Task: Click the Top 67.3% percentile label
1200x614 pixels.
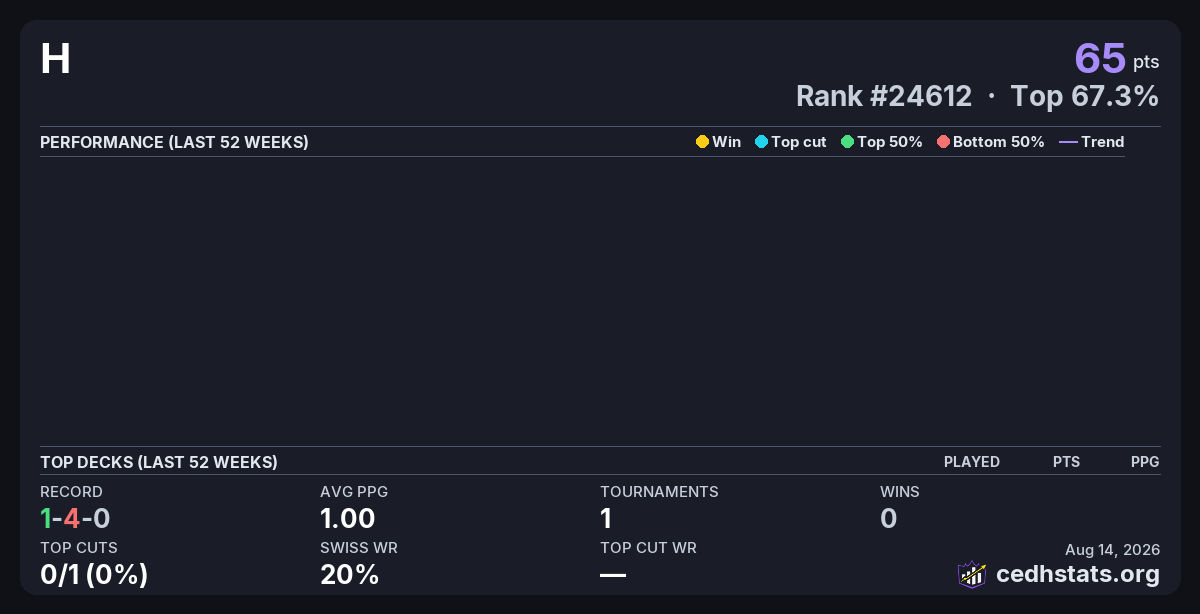Action: 1085,96
